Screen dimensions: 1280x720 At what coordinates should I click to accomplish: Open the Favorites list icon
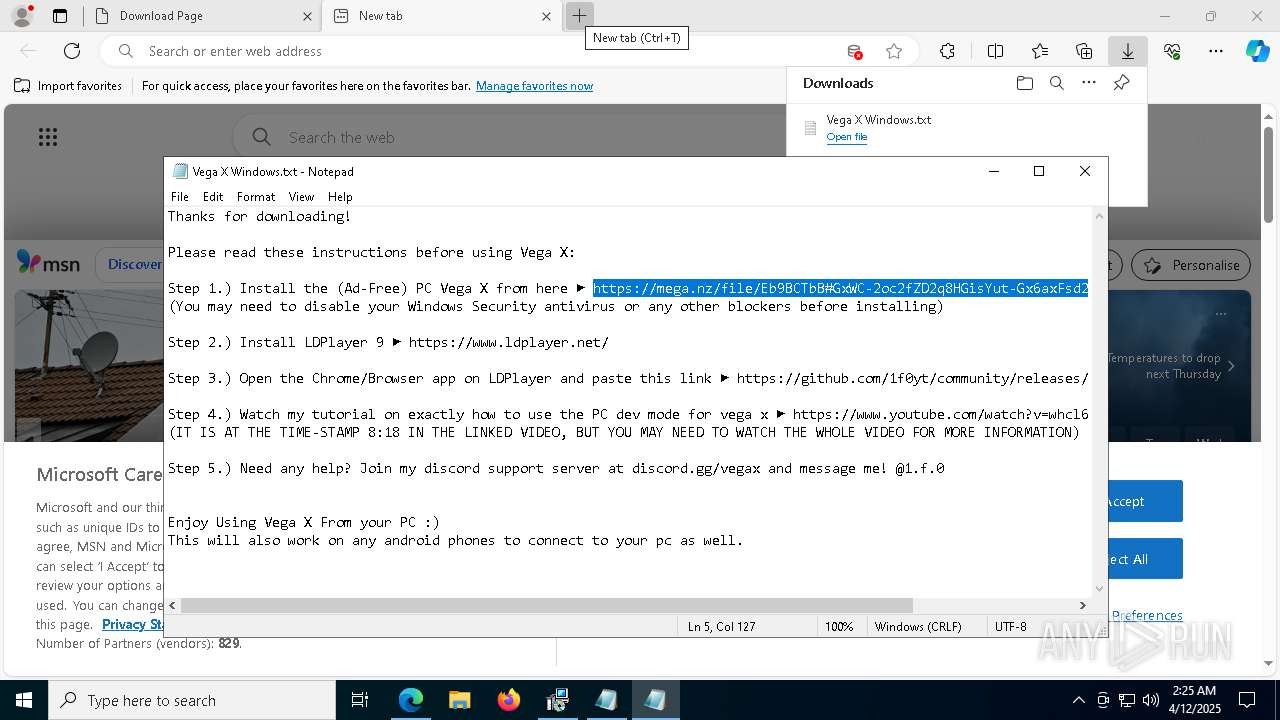[x=1040, y=51]
